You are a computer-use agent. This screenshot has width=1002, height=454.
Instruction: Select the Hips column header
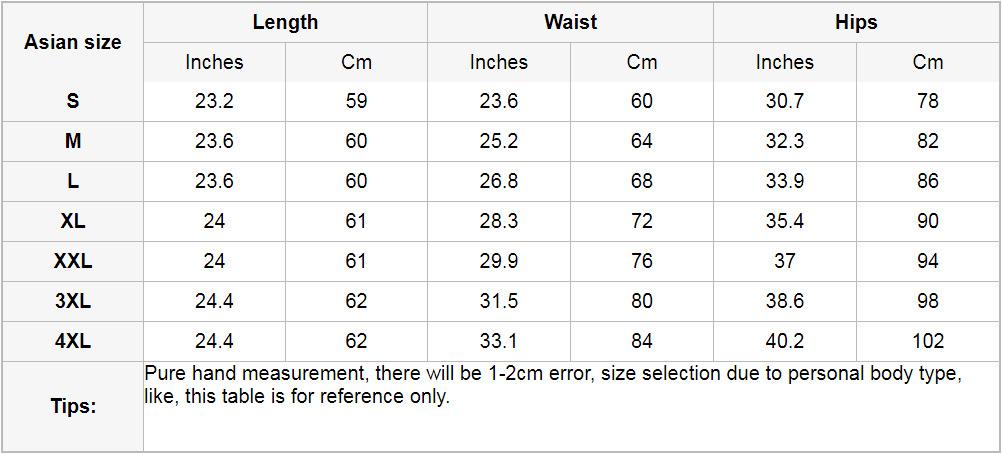tap(856, 22)
